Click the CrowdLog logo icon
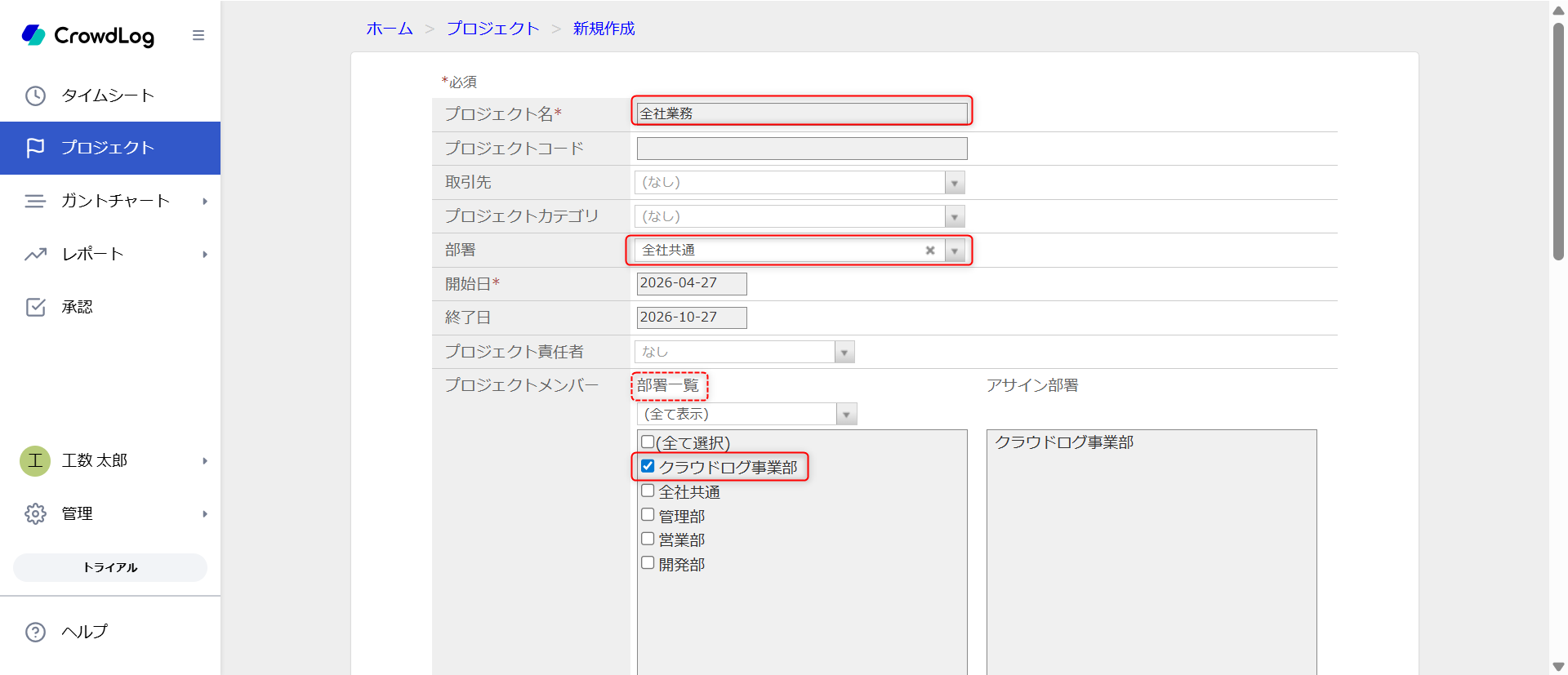The width and height of the screenshot is (1568, 675). coord(33,35)
